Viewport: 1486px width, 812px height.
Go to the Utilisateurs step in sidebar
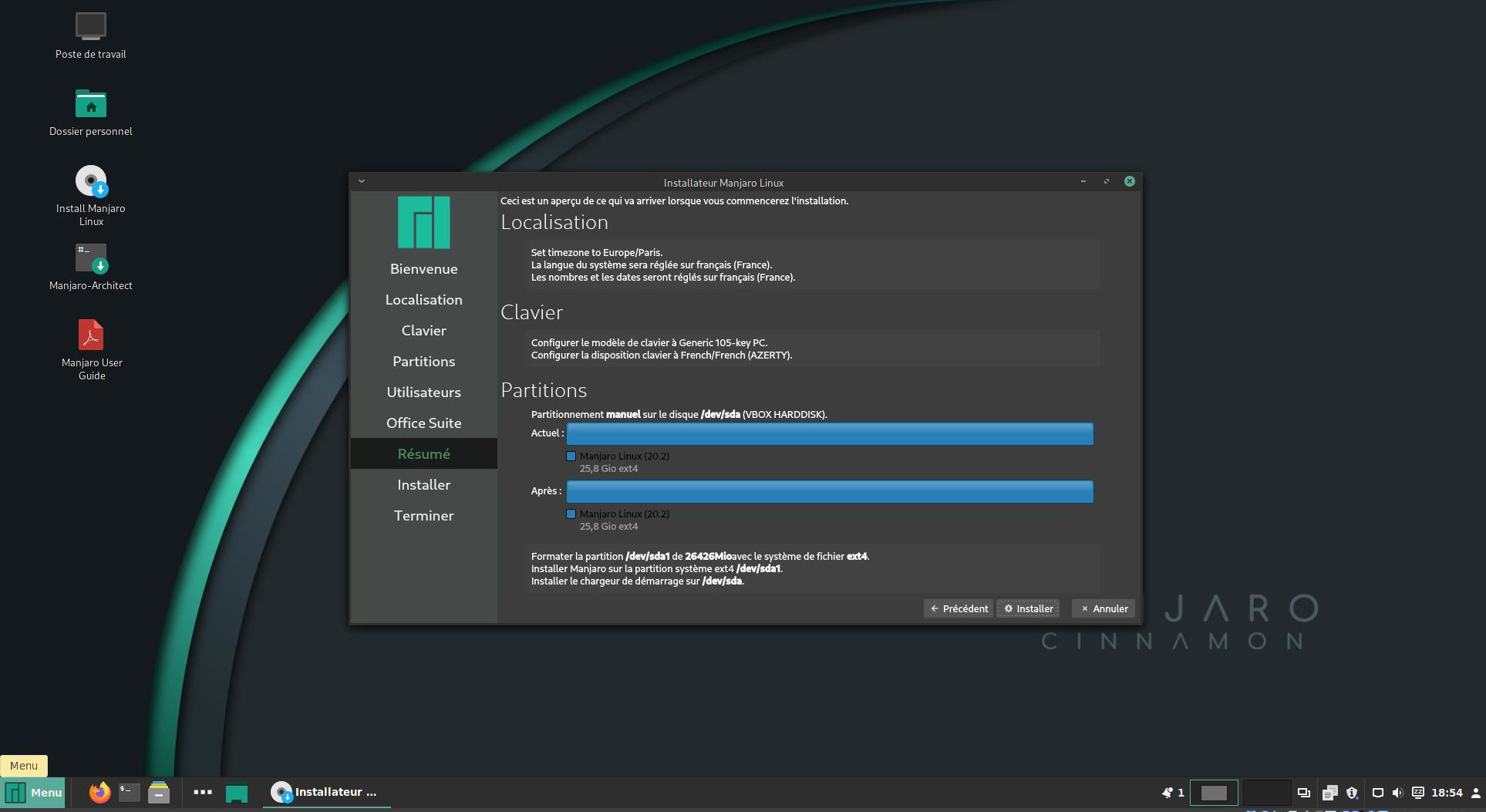424,393
